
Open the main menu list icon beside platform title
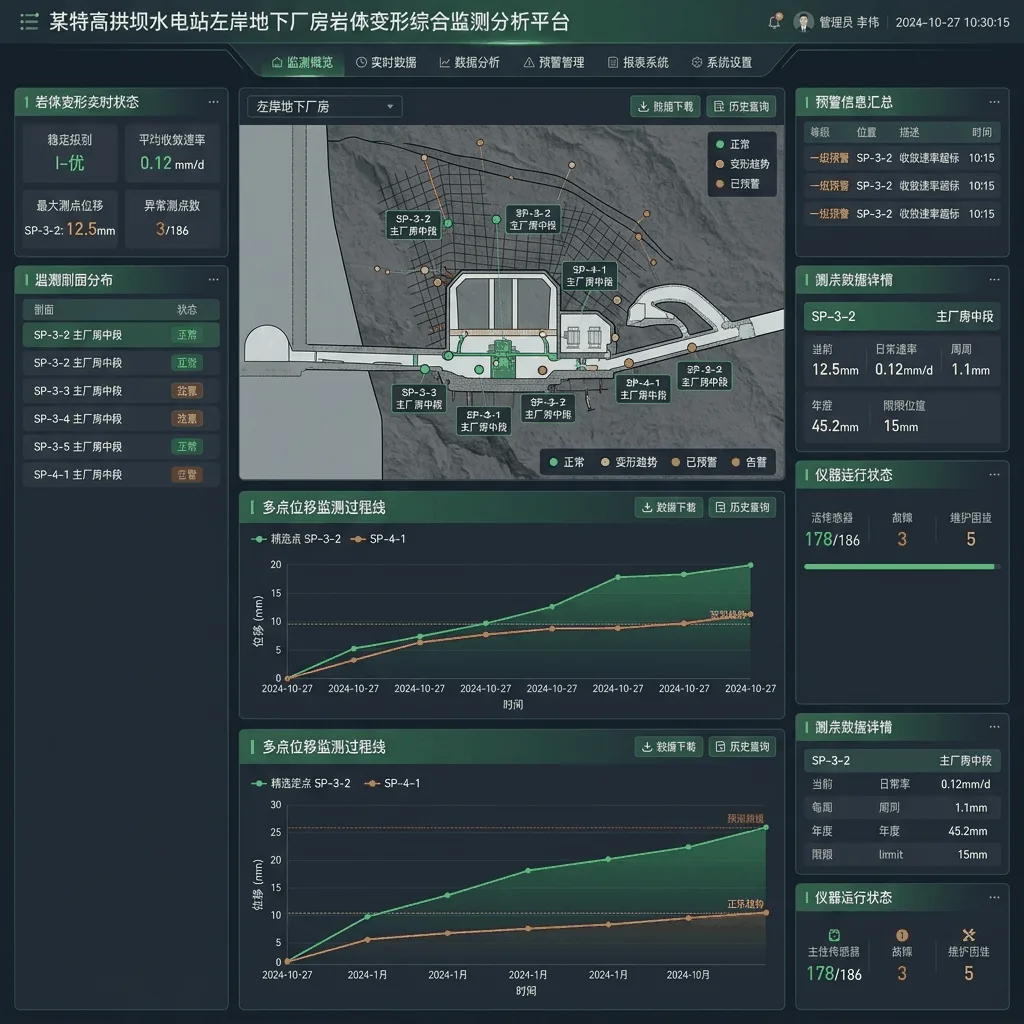(x=29, y=22)
